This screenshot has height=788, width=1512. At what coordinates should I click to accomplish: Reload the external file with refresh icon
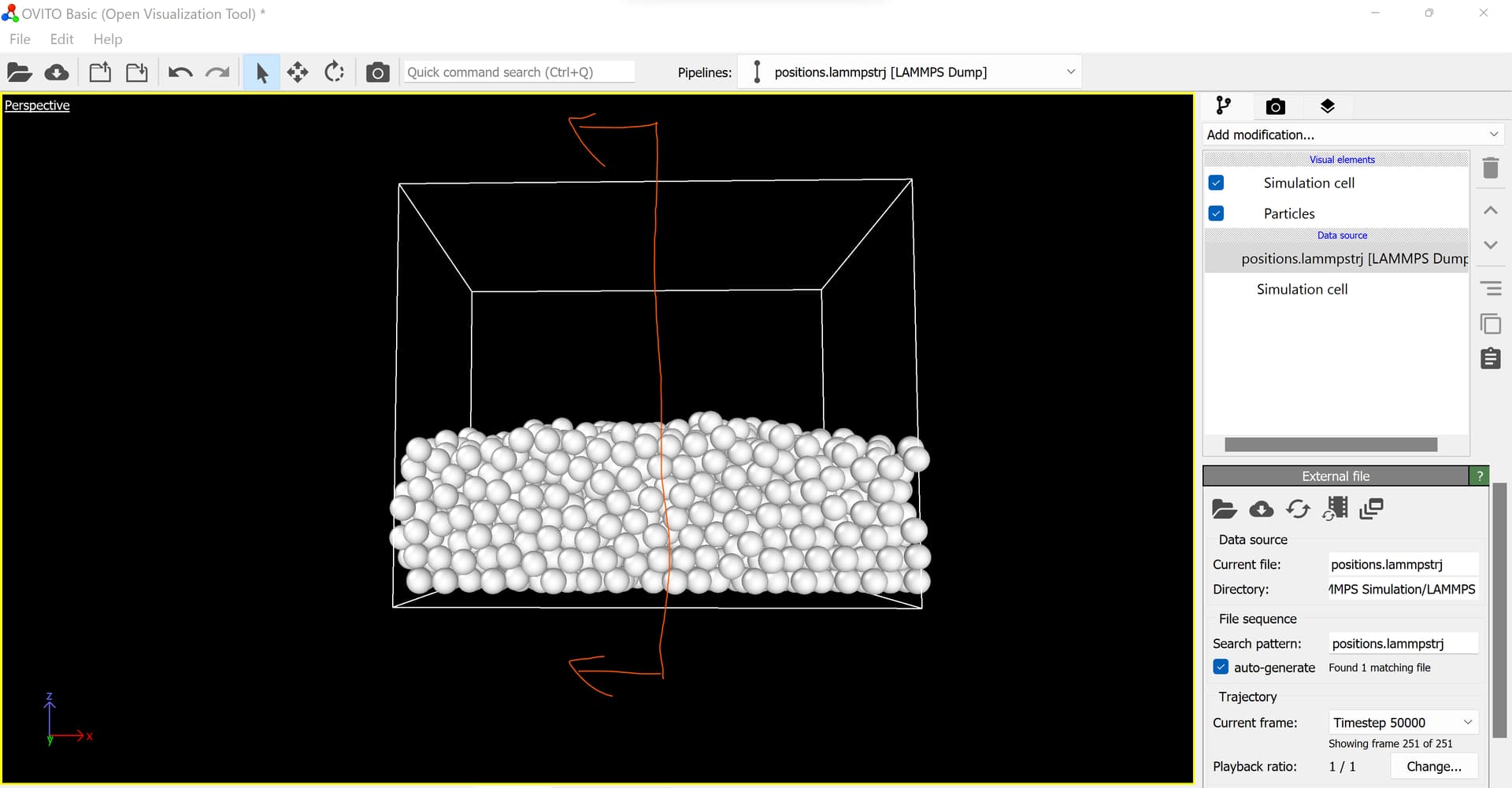pos(1298,509)
